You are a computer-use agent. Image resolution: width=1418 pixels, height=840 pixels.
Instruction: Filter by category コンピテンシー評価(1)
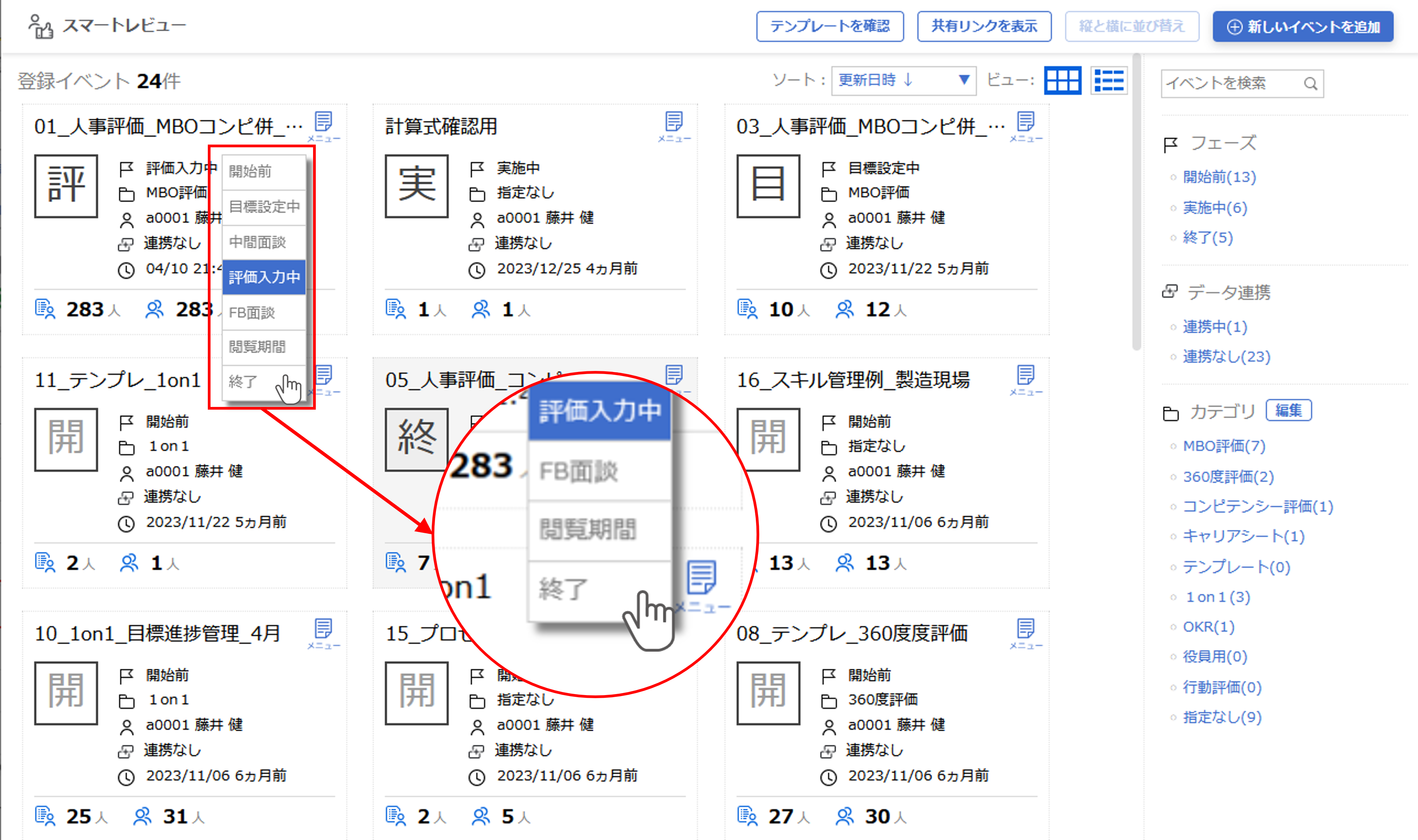point(1258,506)
